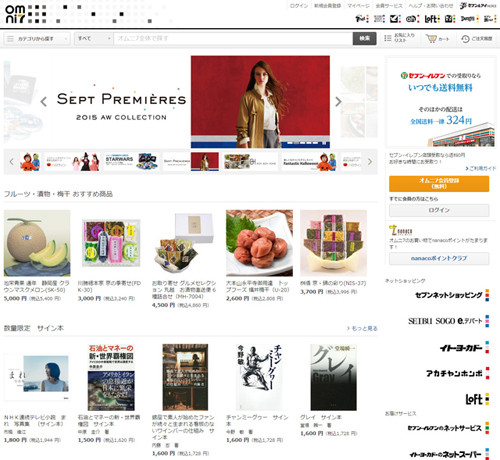Image resolution: width=500 pixels, height=460 pixels.
Task: Open the crown muskmelon product image
Action: [37, 243]
